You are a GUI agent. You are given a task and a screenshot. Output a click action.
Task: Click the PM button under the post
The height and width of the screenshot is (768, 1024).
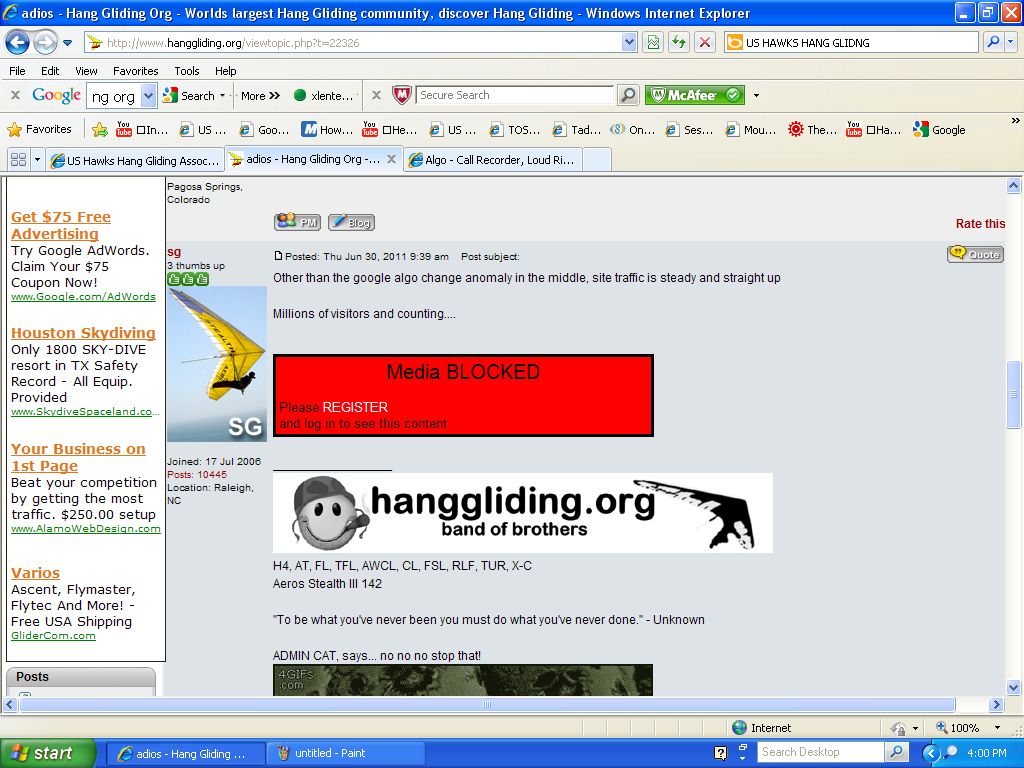click(x=298, y=222)
